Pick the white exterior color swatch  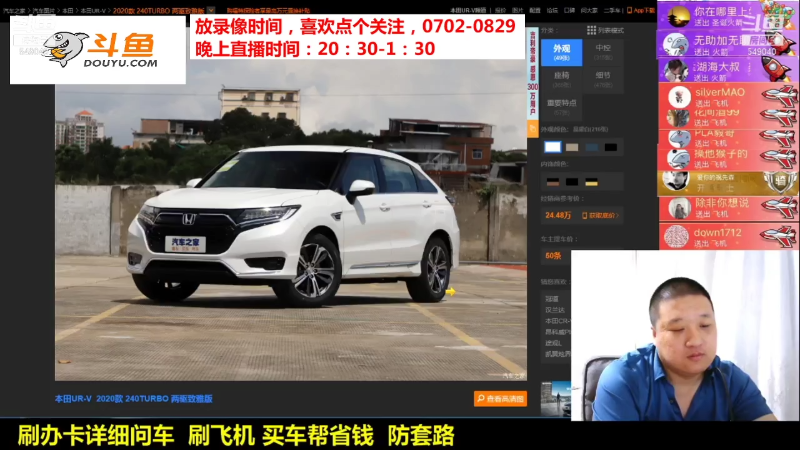coord(553,147)
